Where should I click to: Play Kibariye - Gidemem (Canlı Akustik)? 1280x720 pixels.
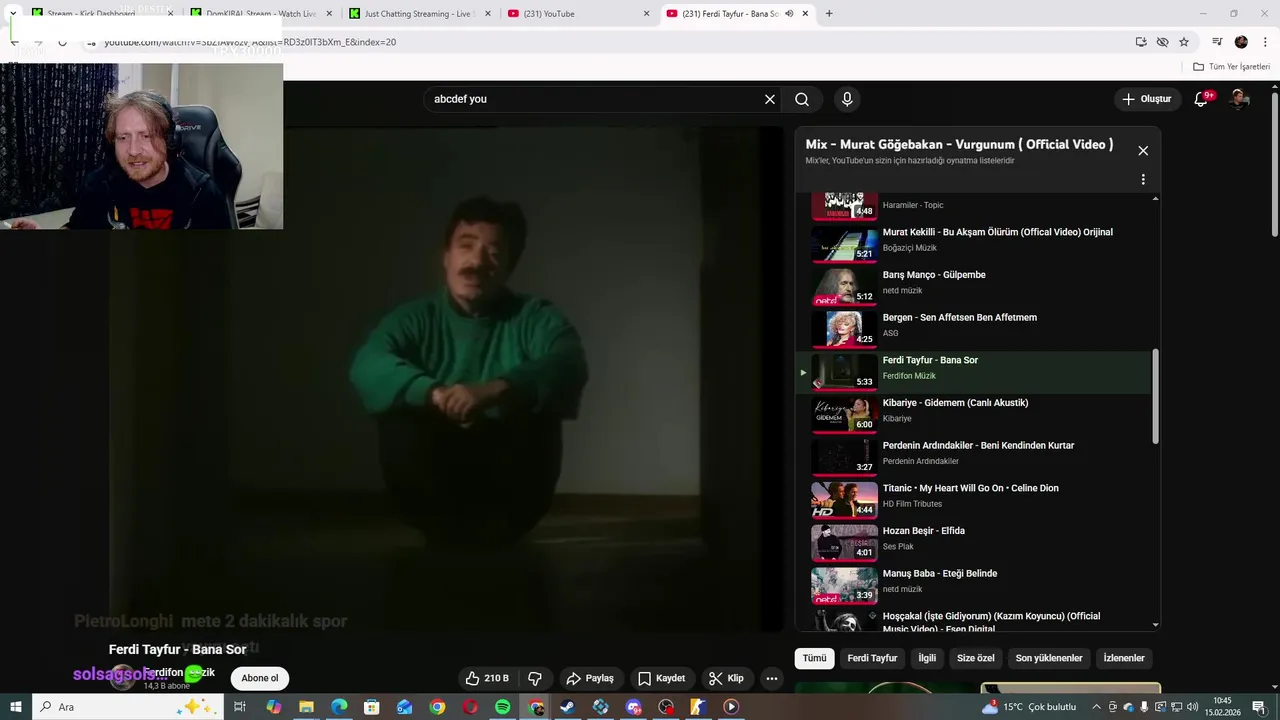point(975,415)
